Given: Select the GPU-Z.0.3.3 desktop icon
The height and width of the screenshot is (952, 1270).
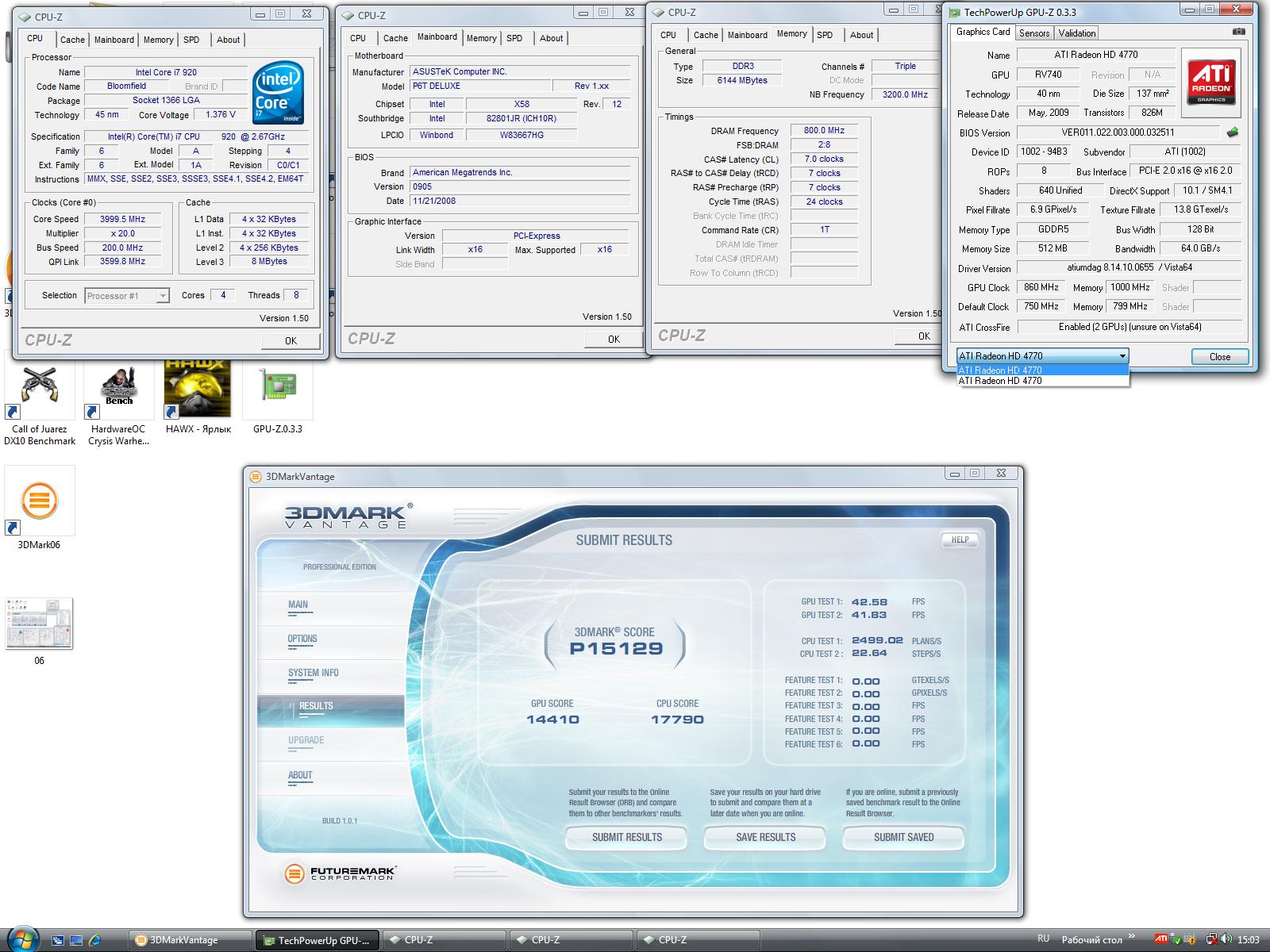Looking at the screenshot, I should coord(278,397).
